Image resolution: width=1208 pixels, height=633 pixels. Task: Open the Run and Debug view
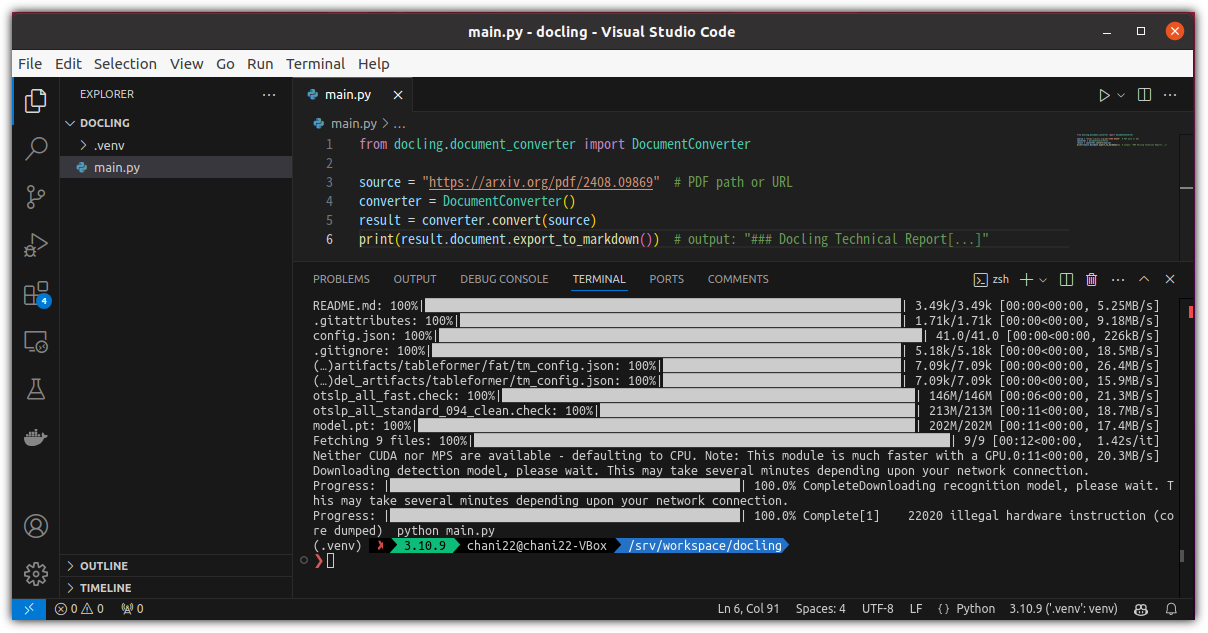(36, 245)
